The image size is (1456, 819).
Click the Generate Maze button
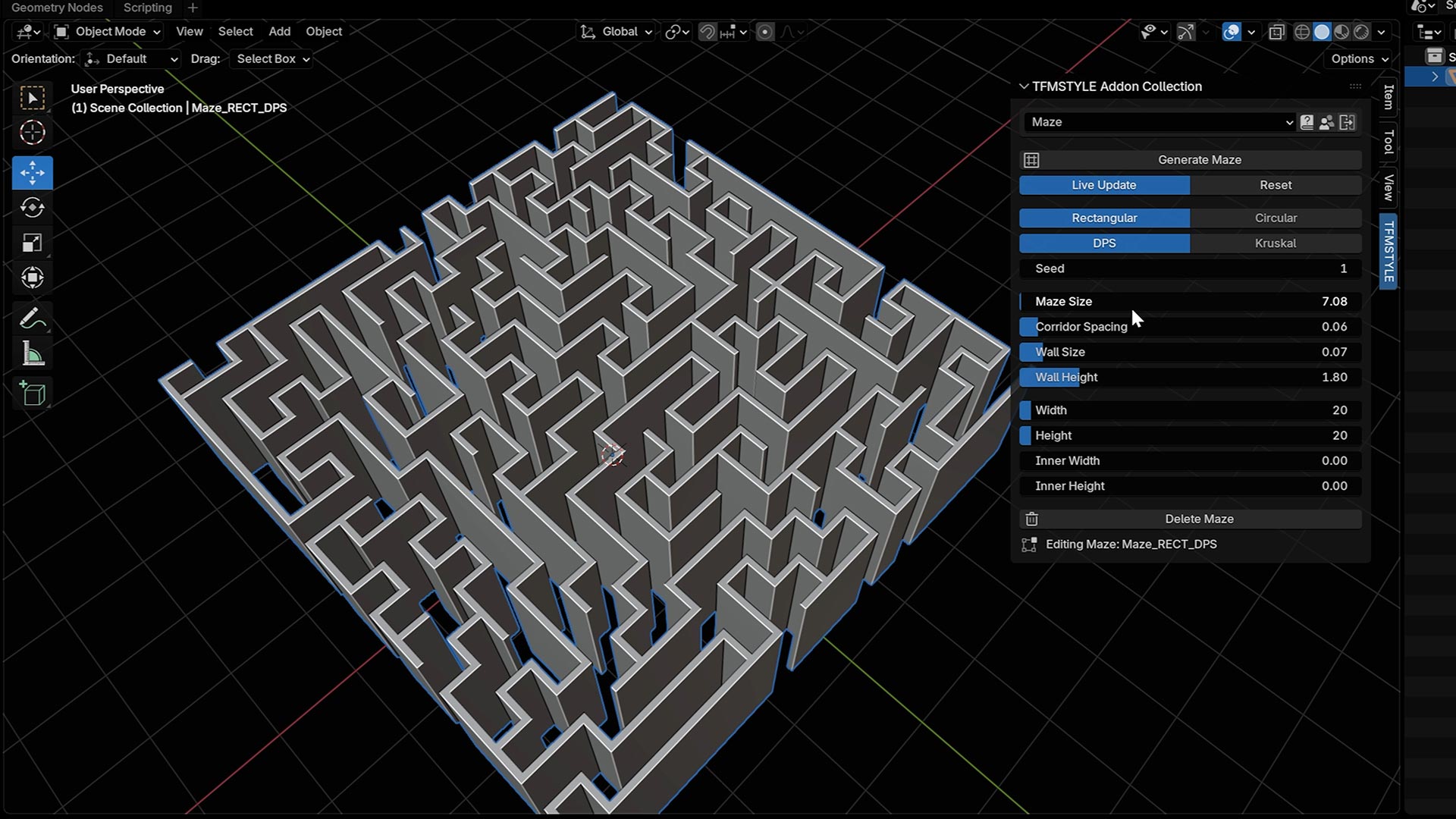coord(1199,160)
